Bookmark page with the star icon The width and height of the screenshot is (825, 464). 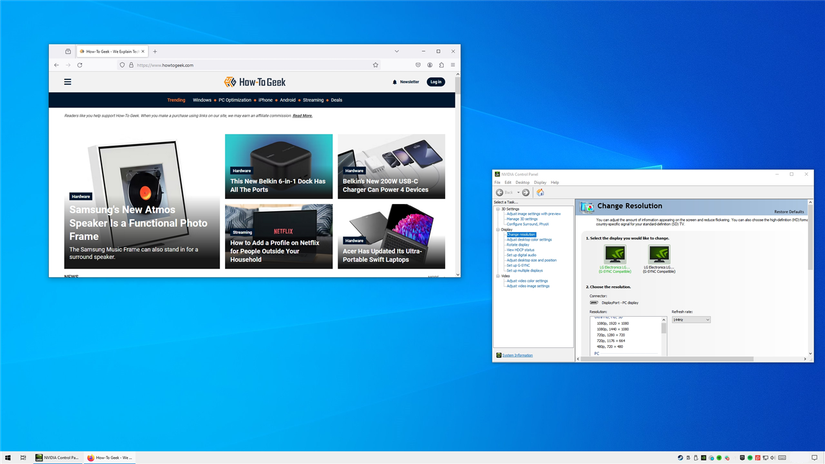375,65
